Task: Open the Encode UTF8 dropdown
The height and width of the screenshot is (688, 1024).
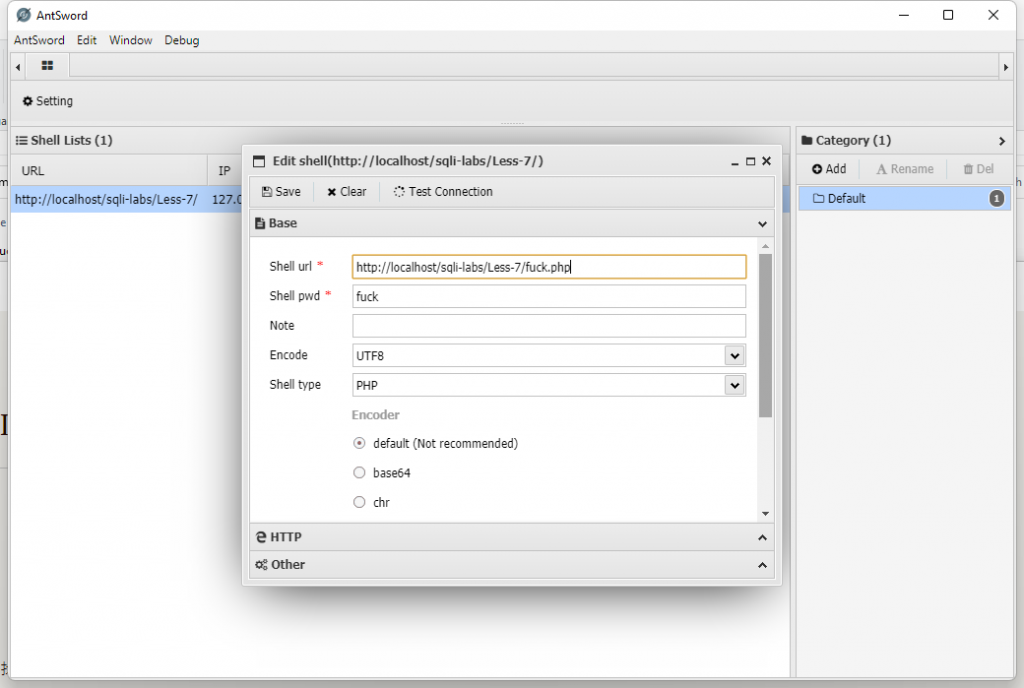Action: [x=734, y=355]
